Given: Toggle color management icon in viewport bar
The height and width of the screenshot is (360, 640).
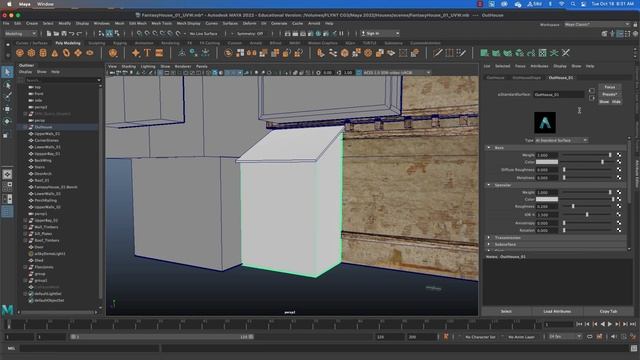Looking at the screenshot, I should coord(358,73).
